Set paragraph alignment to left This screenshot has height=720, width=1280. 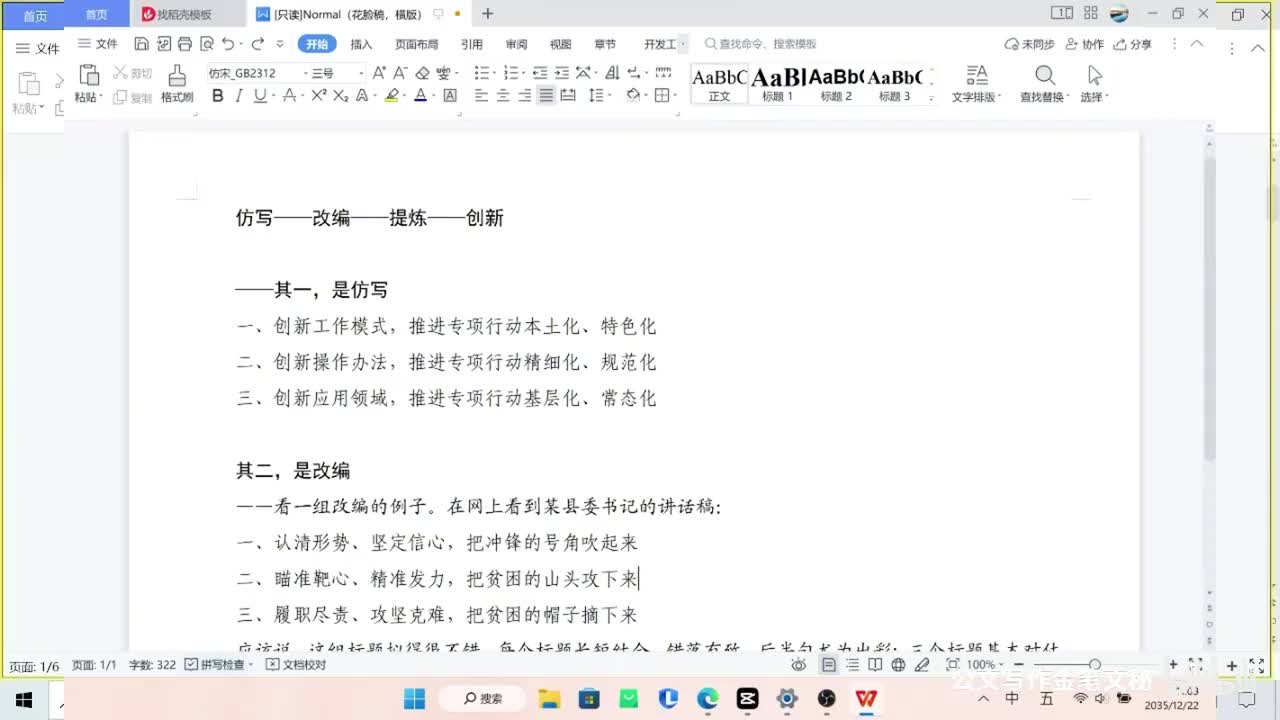(x=481, y=96)
